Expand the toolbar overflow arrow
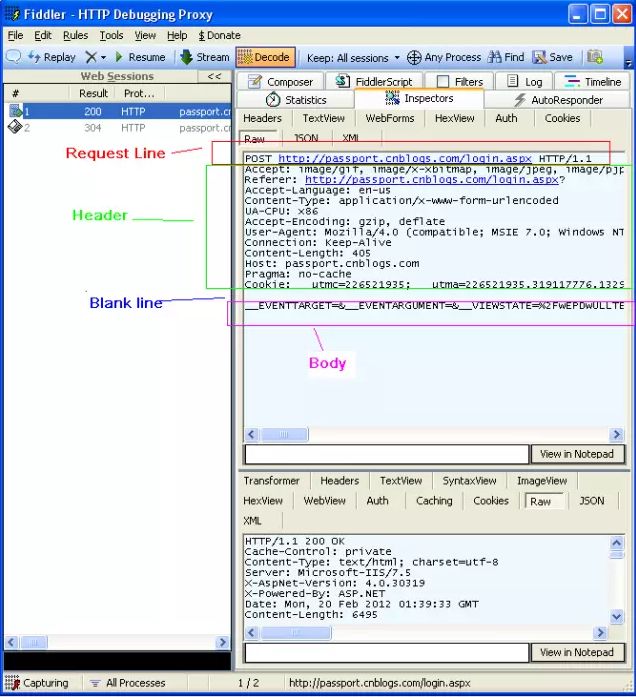Image resolution: width=636 pixels, height=697 pixels. (628, 63)
